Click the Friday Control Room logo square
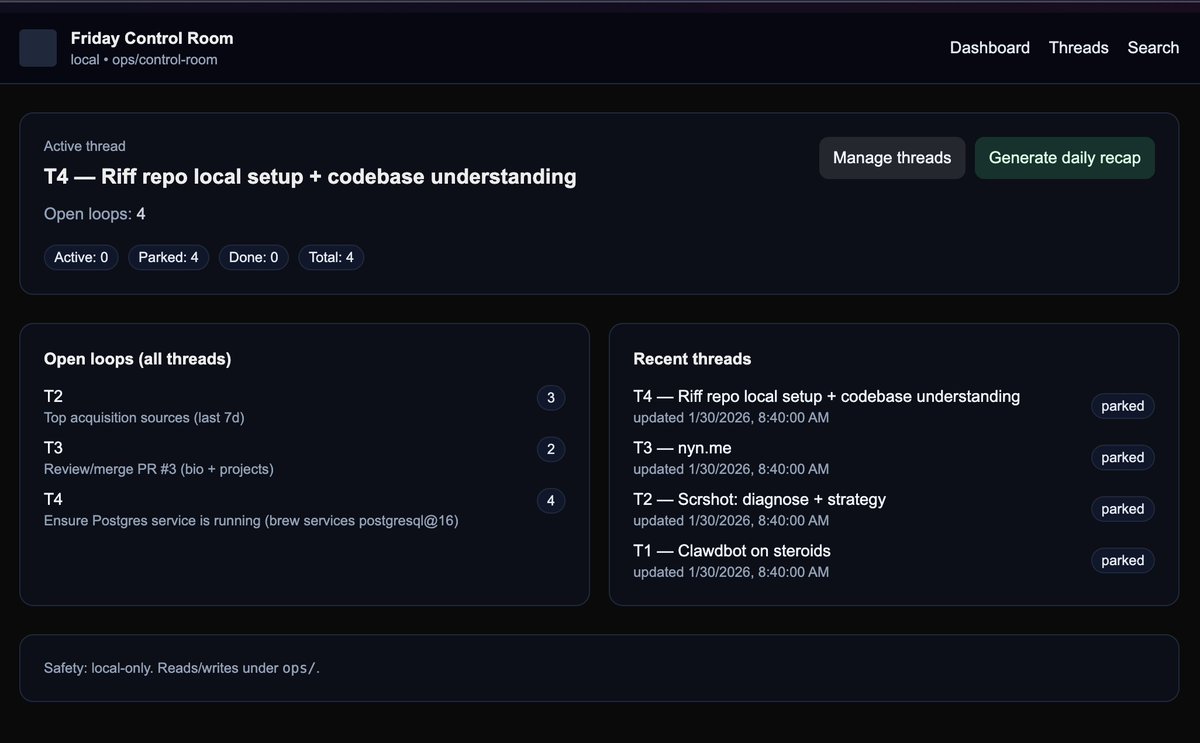 pyautogui.click(x=37, y=47)
